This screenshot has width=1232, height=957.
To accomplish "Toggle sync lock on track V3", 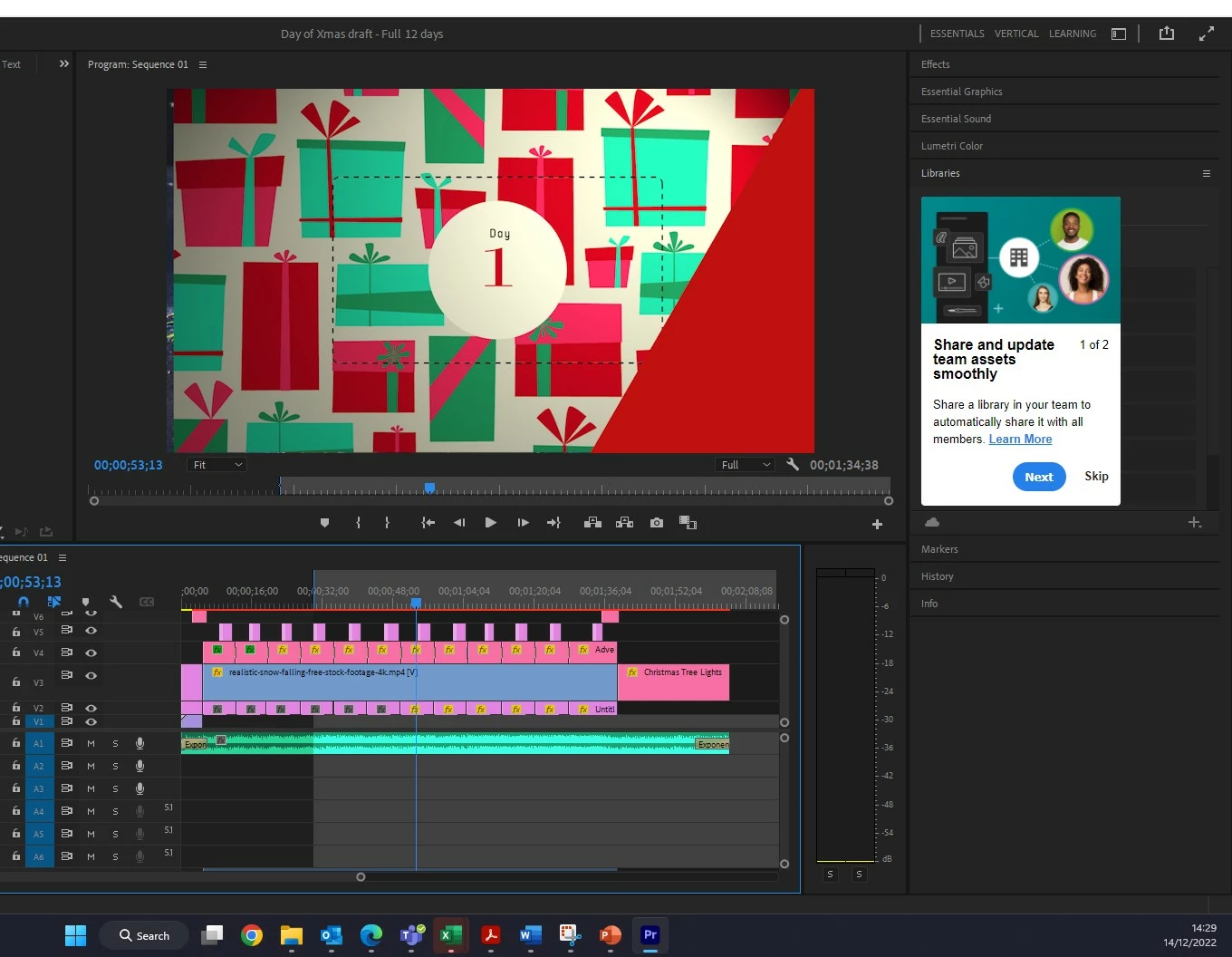I will coord(66,675).
